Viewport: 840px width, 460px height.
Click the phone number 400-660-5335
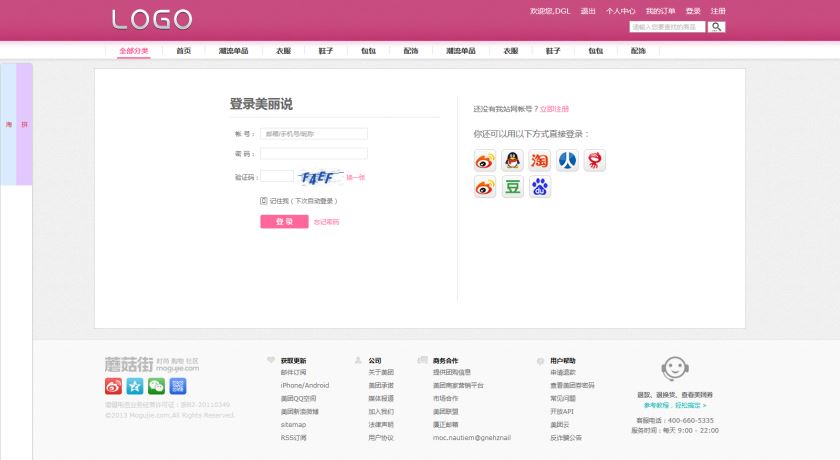pyautogui.click(x=691, y=421)
